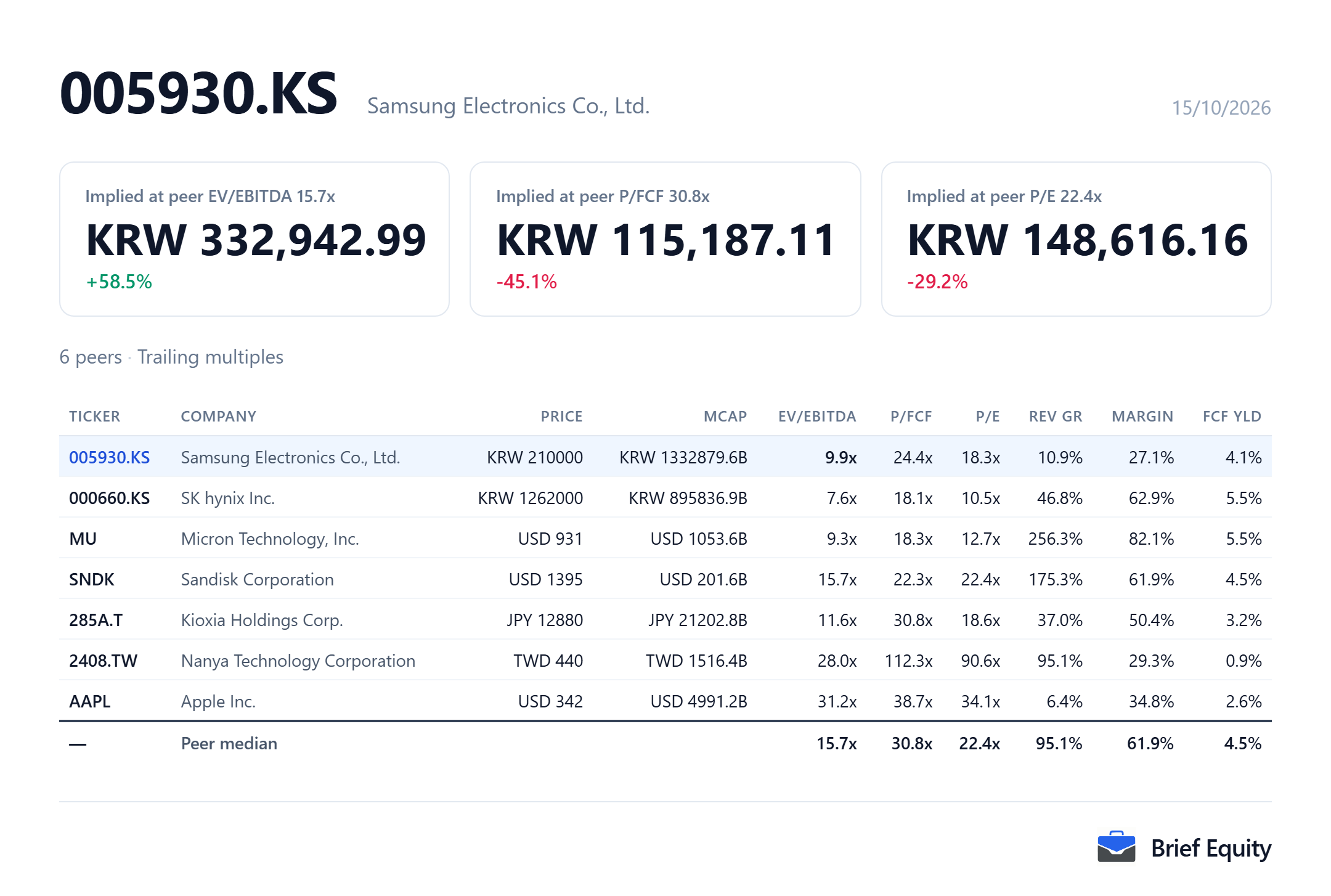Click the Nanya Technology Corporation company name

(298, 661)
